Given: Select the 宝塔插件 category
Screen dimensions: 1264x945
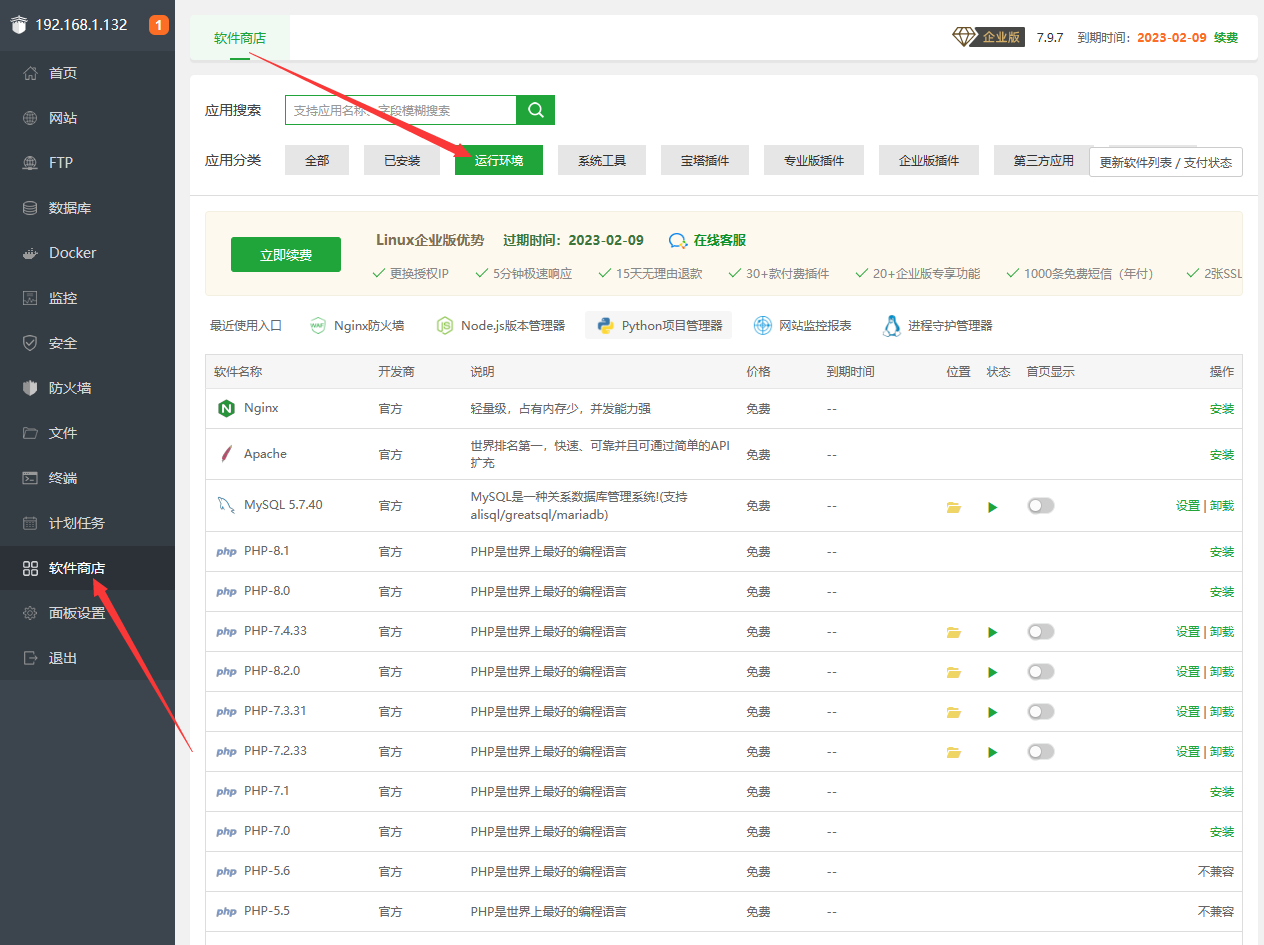Looking at the screenshot, I should (705, 160).
